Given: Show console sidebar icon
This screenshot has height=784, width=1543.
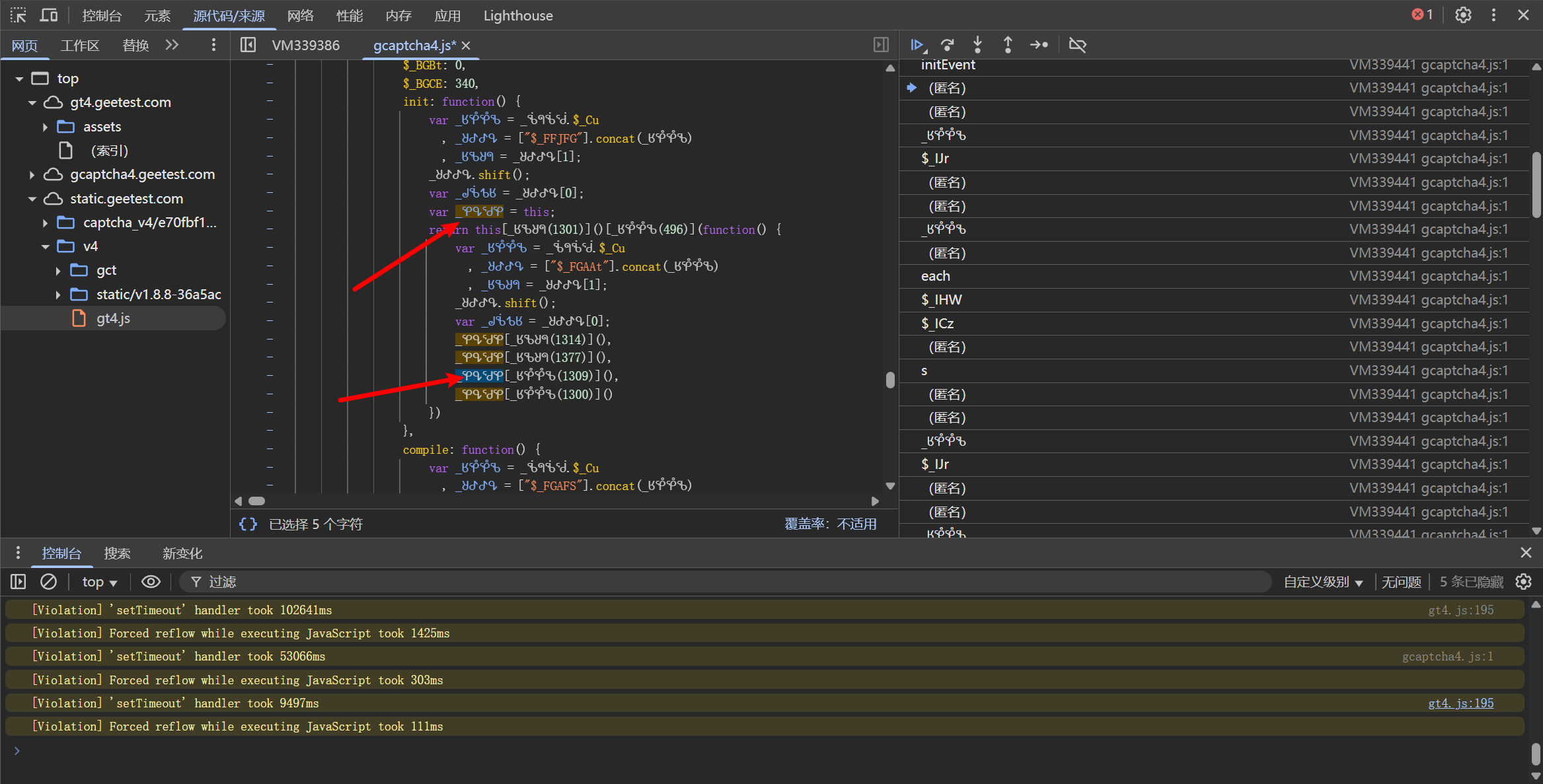Looking at the screenshot, I should click(18, 582).
